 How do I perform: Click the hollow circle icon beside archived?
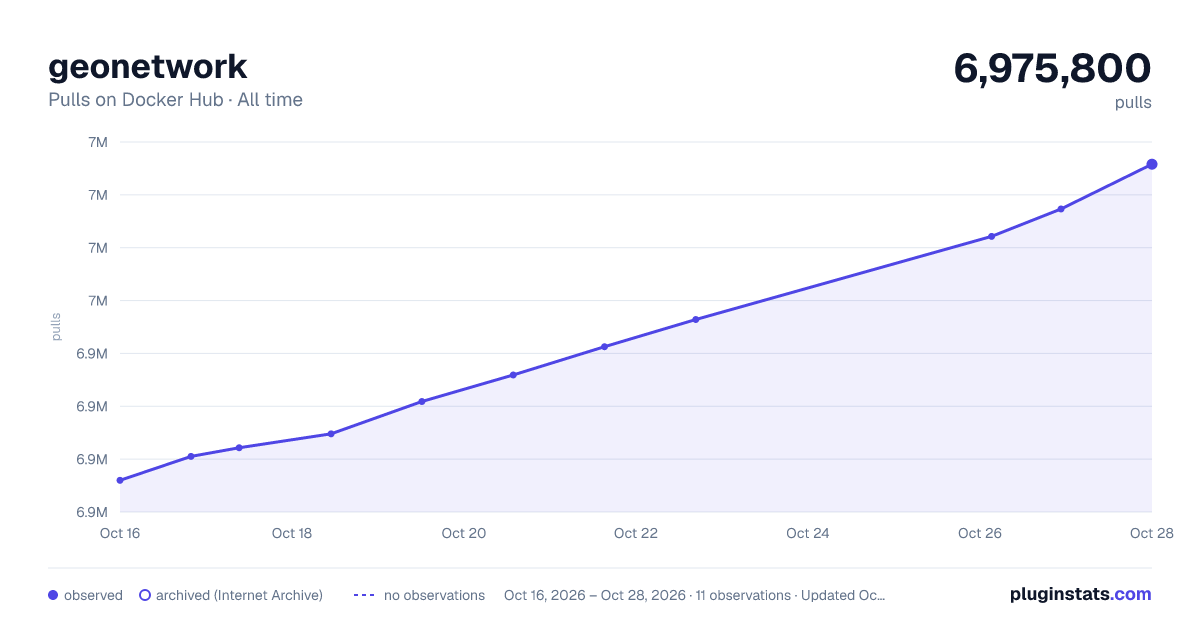(x=145, y=595)
